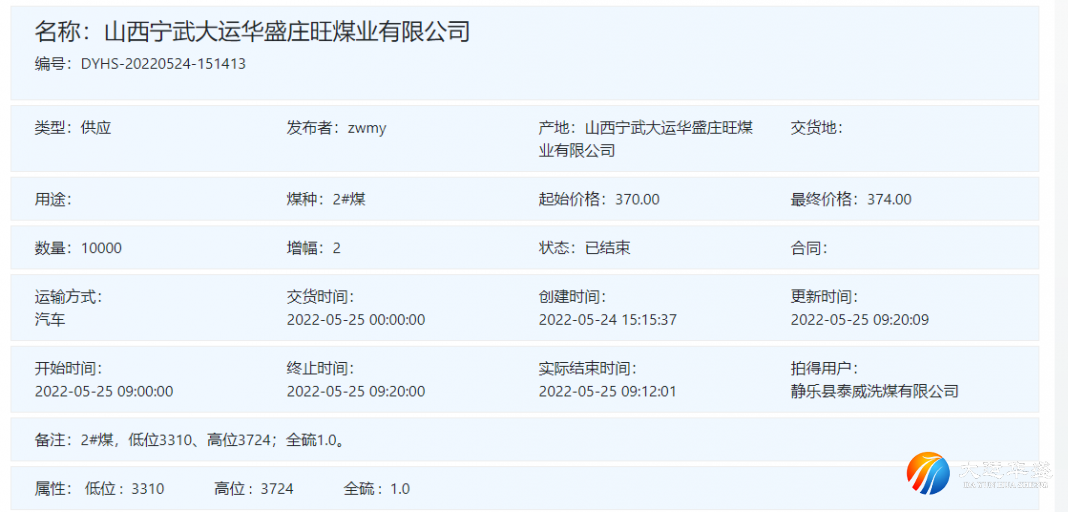Click the quantity value 10000
This screenshot has width=1068, height=512.
click(101, 248)
